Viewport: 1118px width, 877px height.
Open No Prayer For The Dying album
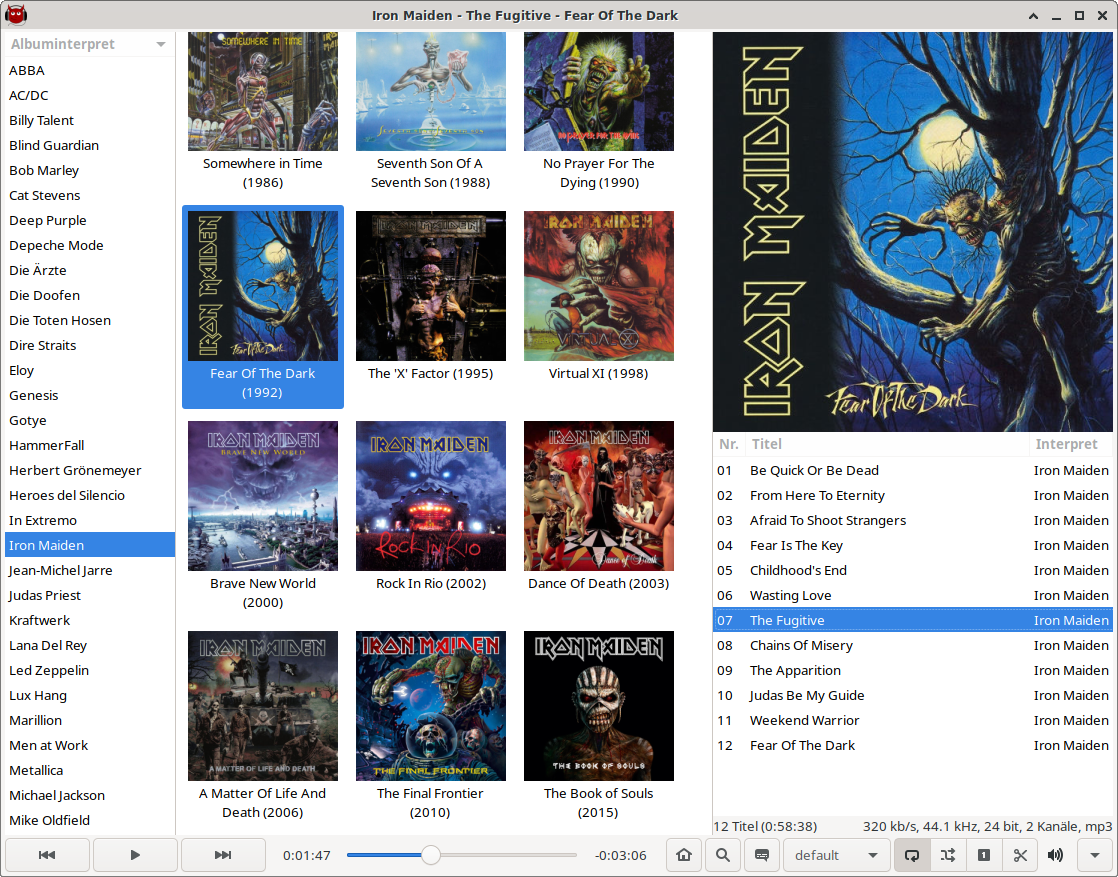tap(599, 91)
